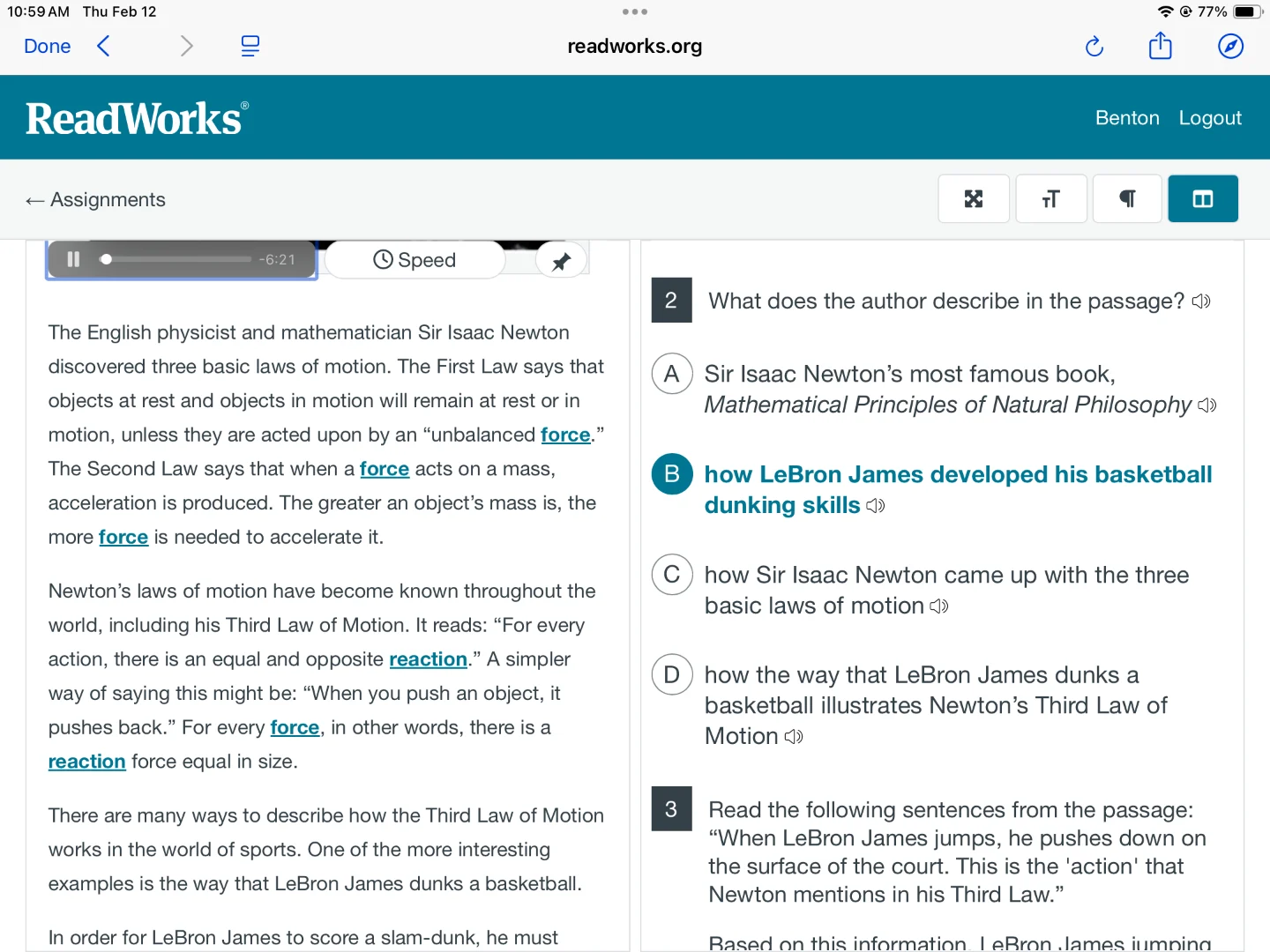1270x952 pixels.
Task: Open the text size tool
Action: pyautogui.click(x=1050, y=199)
